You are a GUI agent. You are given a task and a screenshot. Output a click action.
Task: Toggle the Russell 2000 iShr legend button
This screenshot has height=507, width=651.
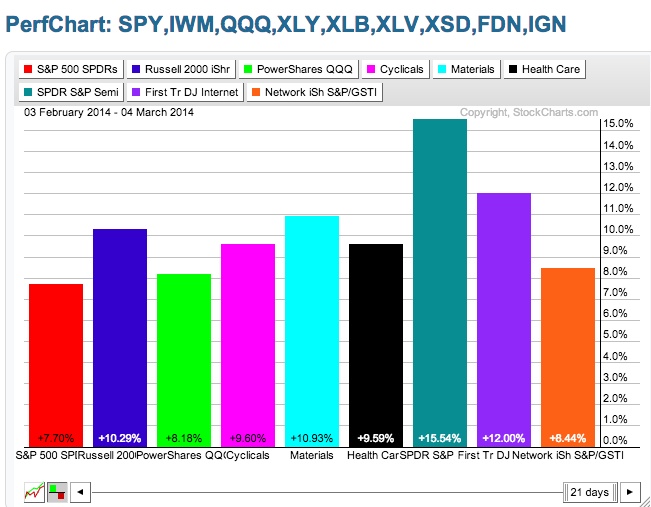[181, 69]
